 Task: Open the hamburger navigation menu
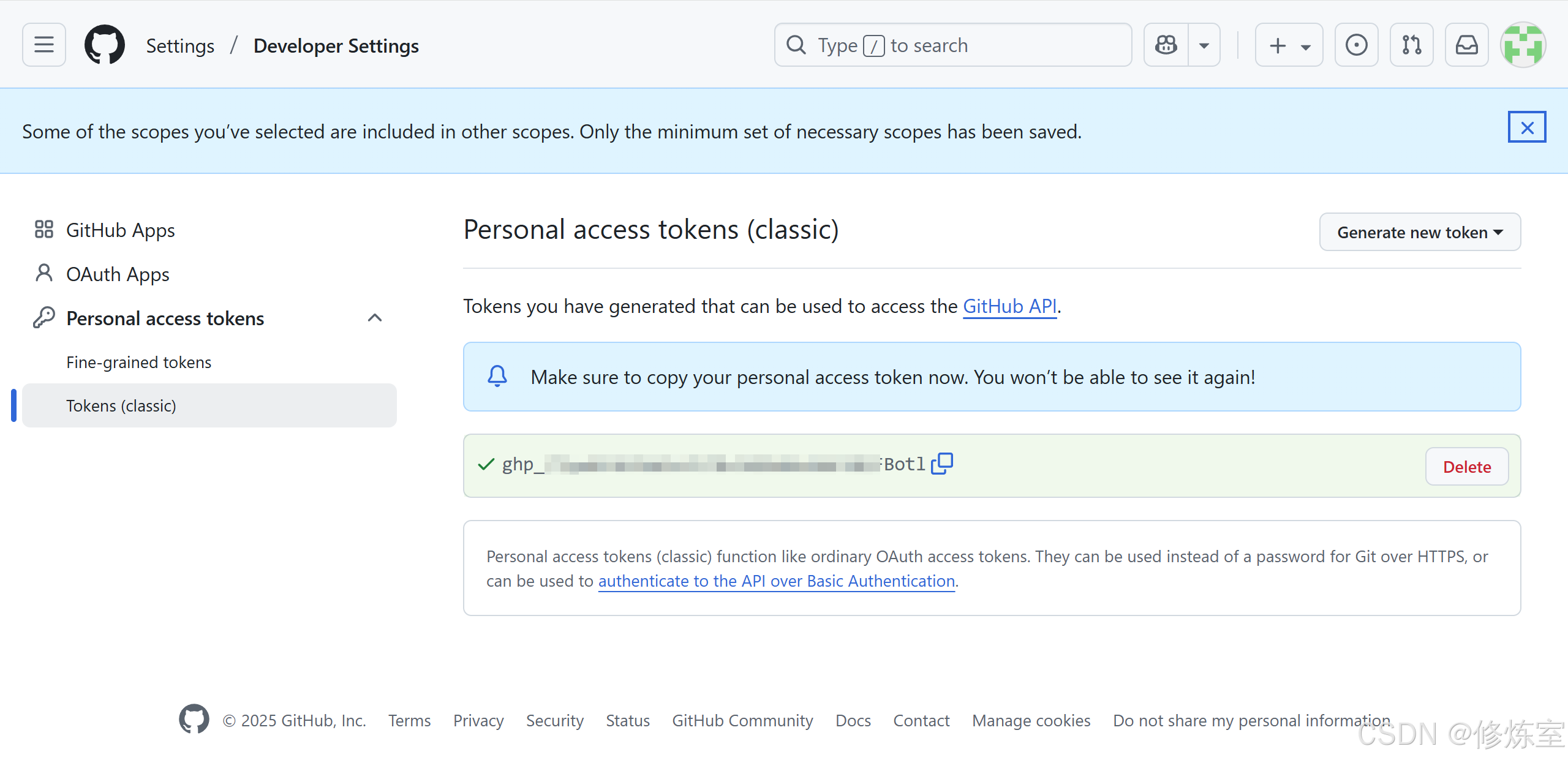point(44,45)
